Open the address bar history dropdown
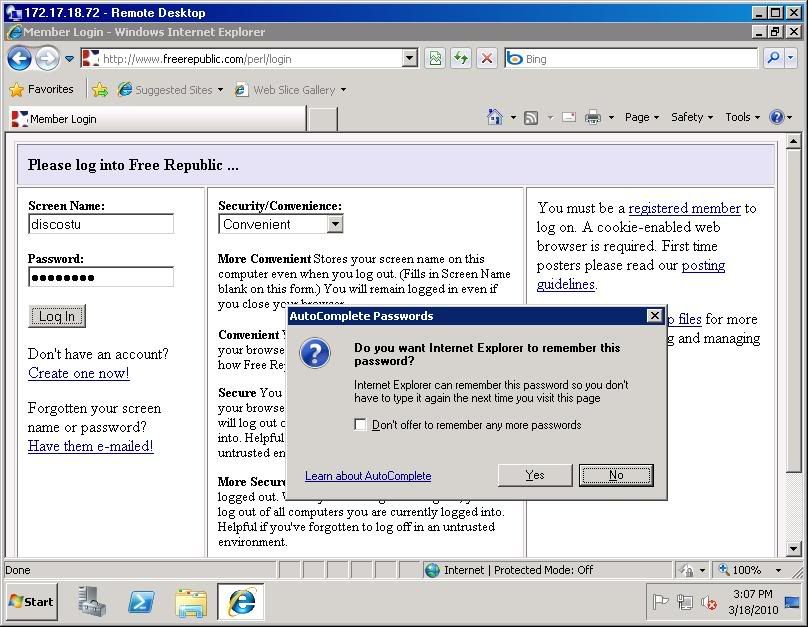Viewport: 808px width, 627px height. click(x=410, y=58)
